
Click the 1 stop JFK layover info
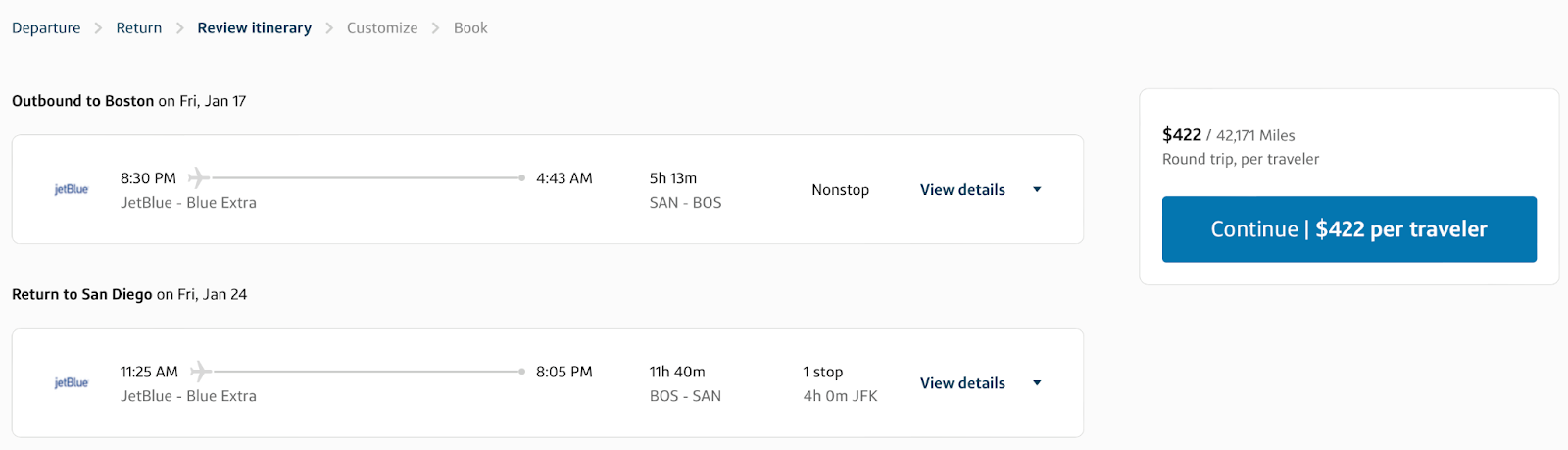pos(840,384)
